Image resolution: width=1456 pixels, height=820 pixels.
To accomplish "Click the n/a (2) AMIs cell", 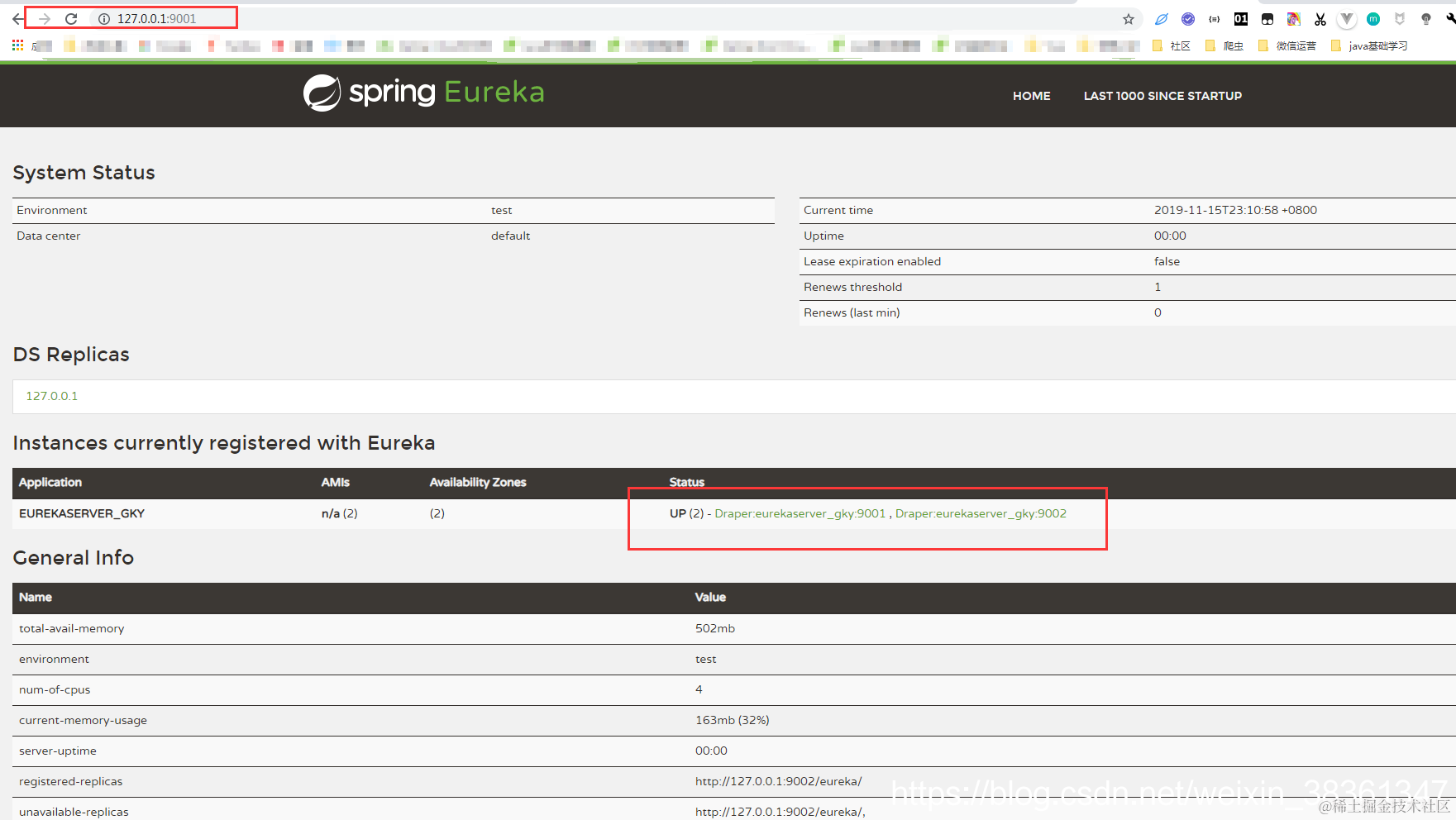I will 339,513.
